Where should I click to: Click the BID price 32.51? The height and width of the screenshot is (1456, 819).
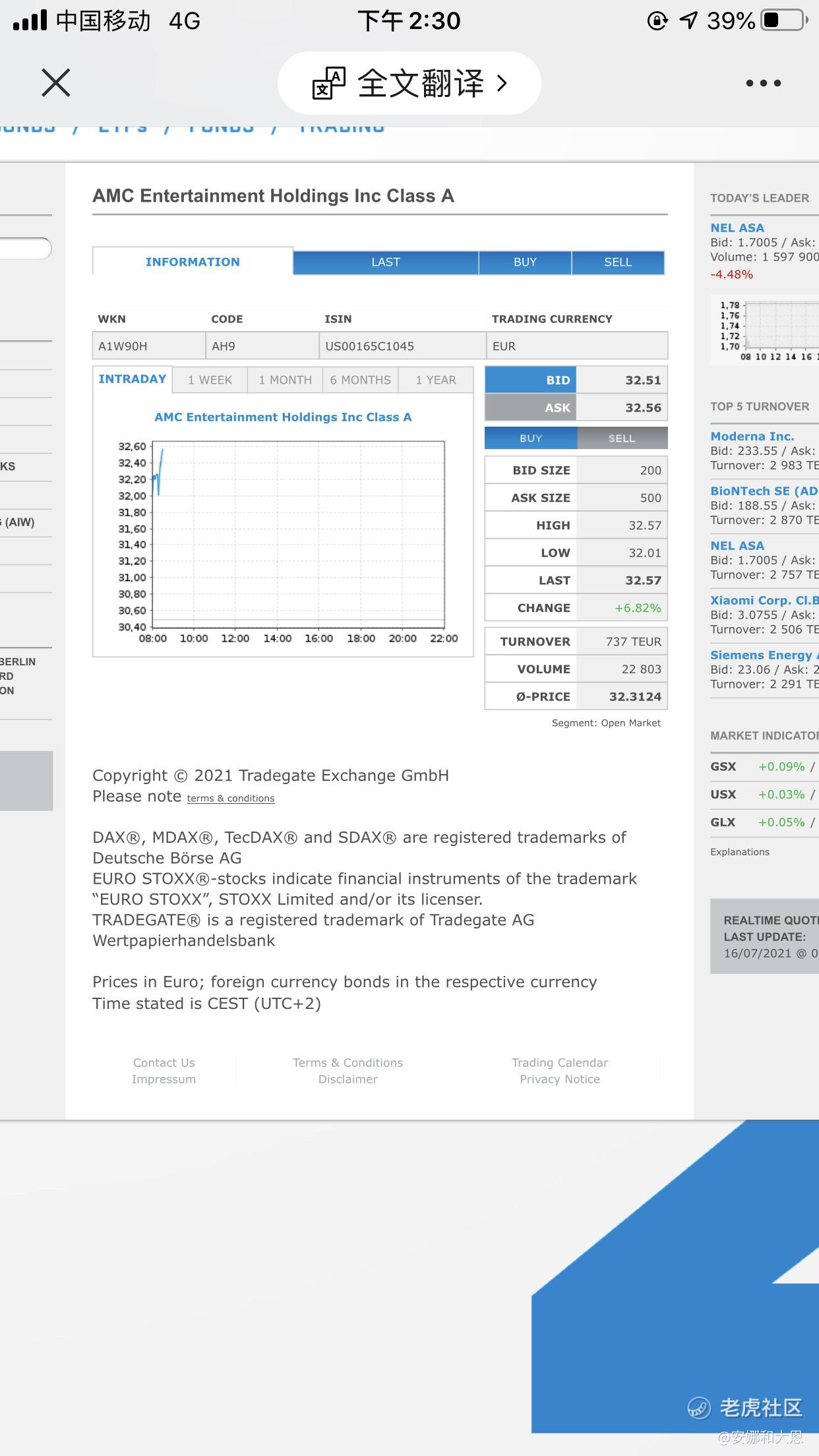click(643, 380)
